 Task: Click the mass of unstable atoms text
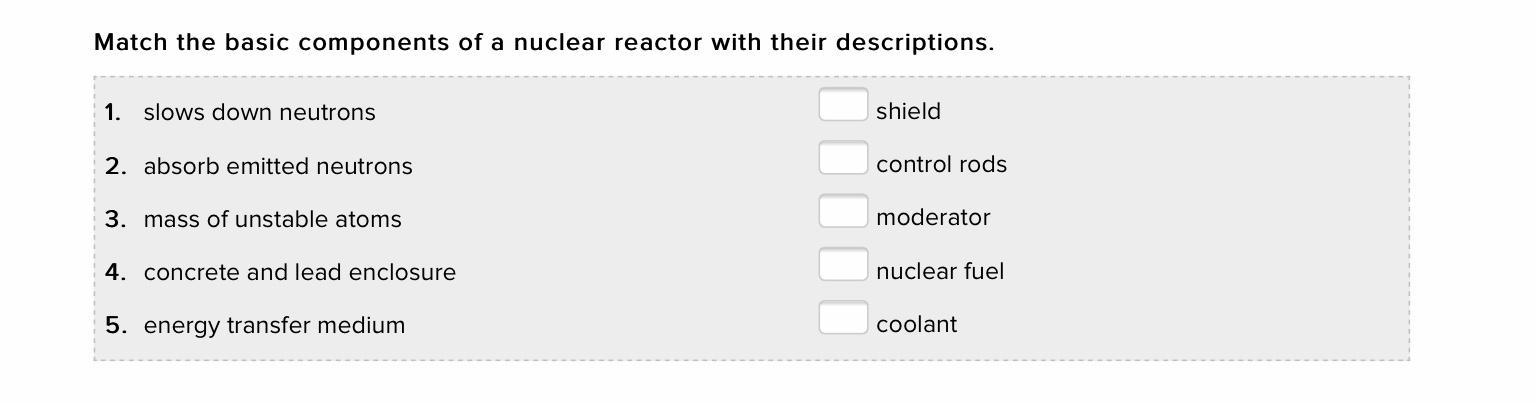click(272, 219)
